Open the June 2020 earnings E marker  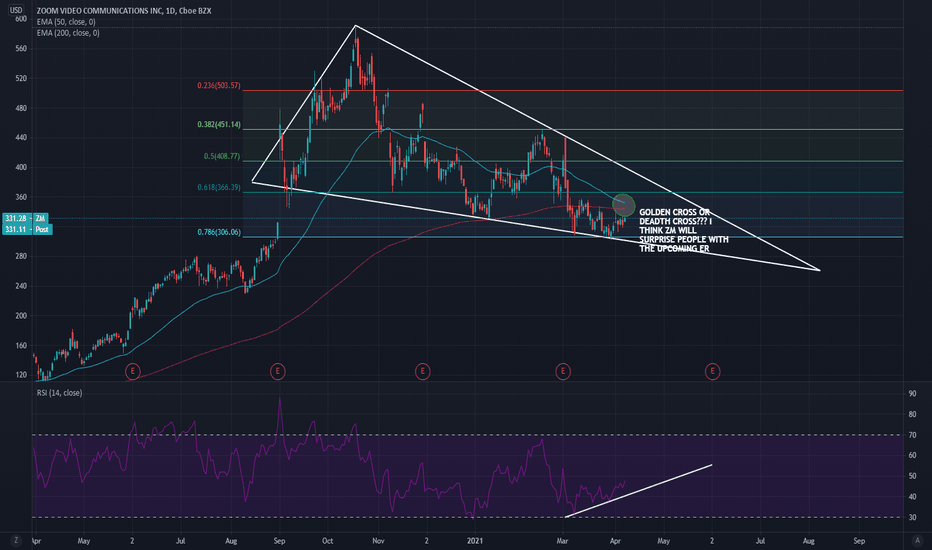click(133, 372)
